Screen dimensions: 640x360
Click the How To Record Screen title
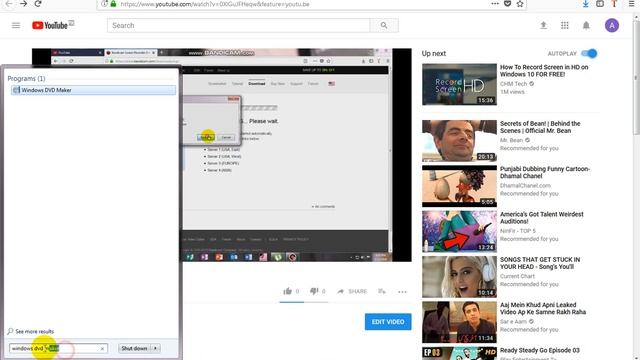pyautogui.click(x=544, y=71)
